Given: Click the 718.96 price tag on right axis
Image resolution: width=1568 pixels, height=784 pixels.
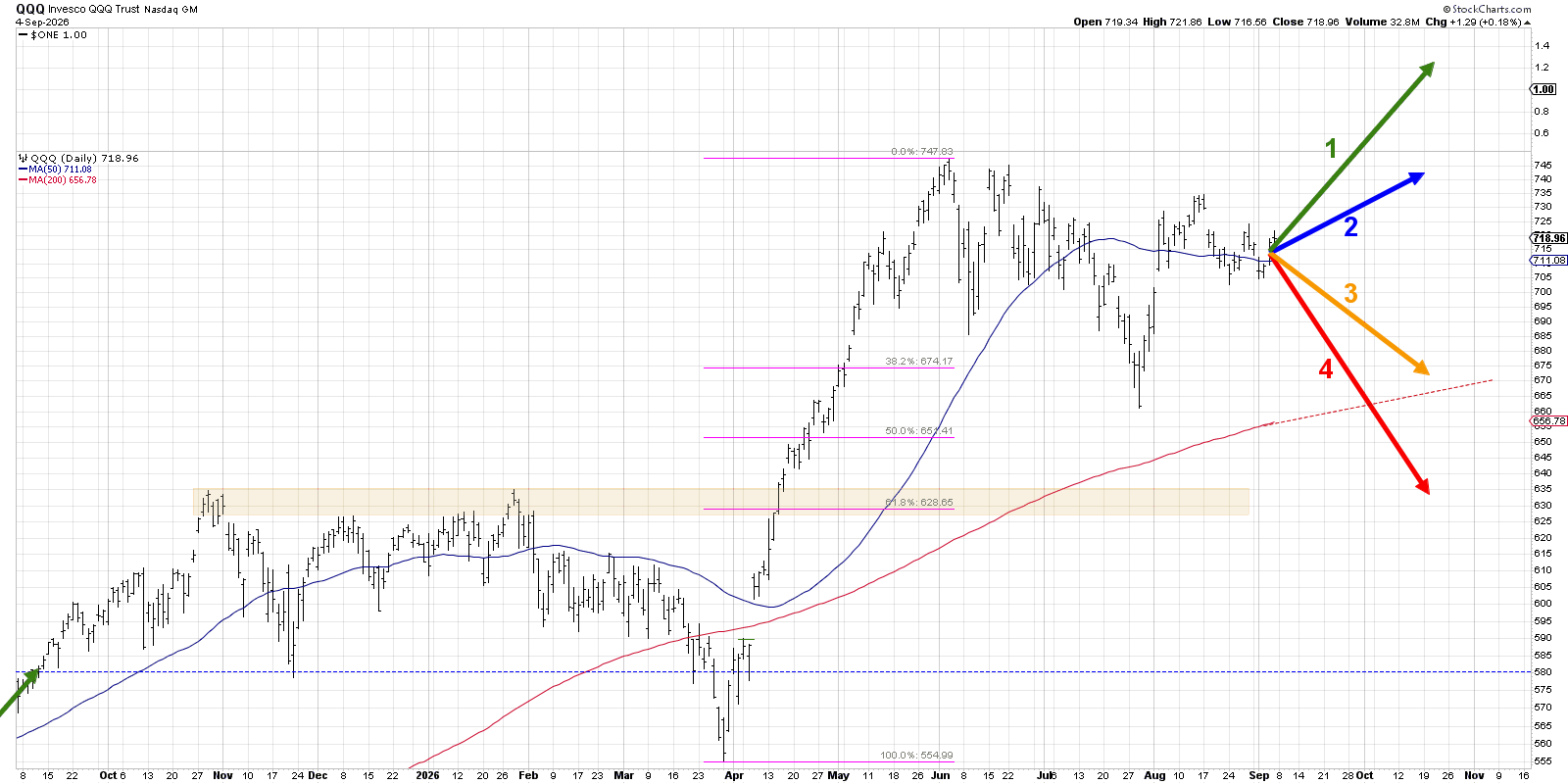Looking at the screenshot, I should click(1549, 238).
